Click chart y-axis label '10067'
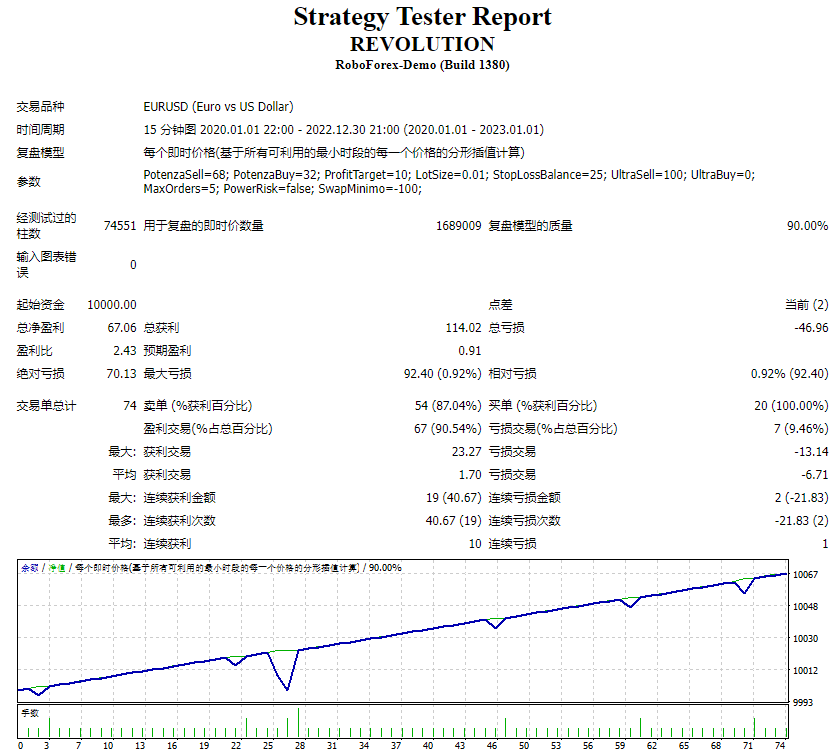837x753 pixels. 806,575
